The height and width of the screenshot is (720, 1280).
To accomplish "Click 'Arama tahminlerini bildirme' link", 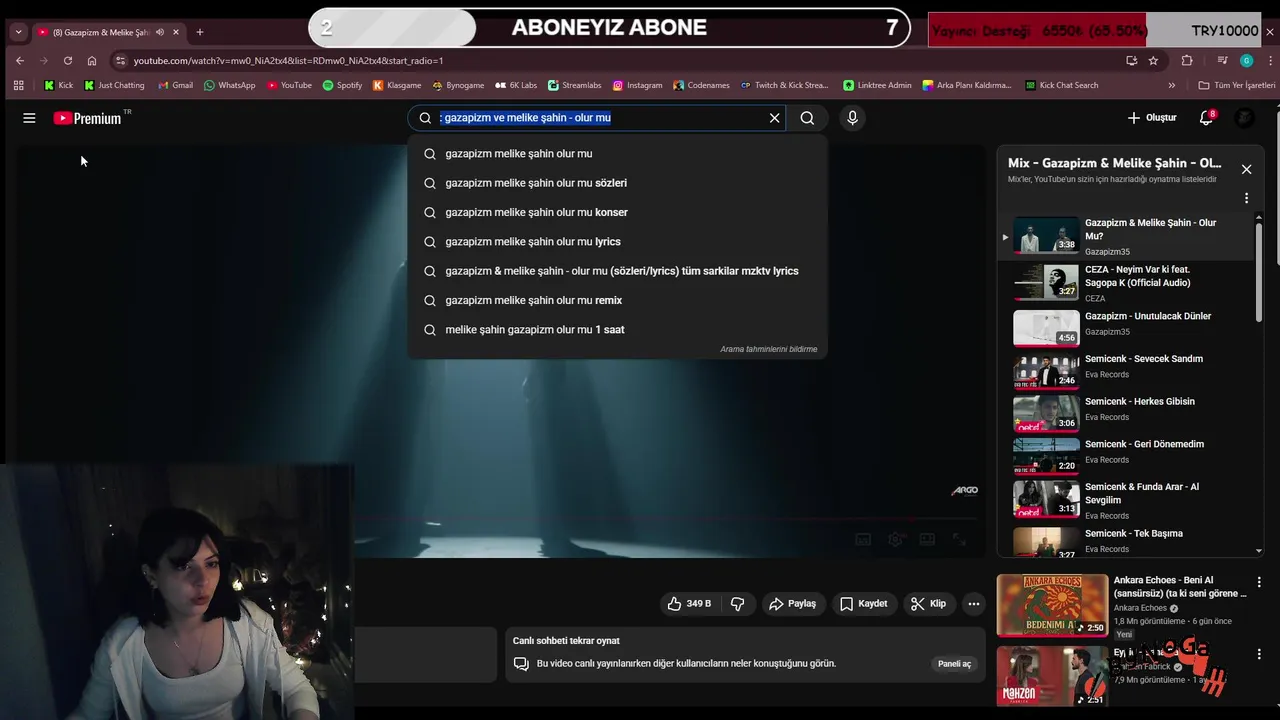I will [768, 349].
